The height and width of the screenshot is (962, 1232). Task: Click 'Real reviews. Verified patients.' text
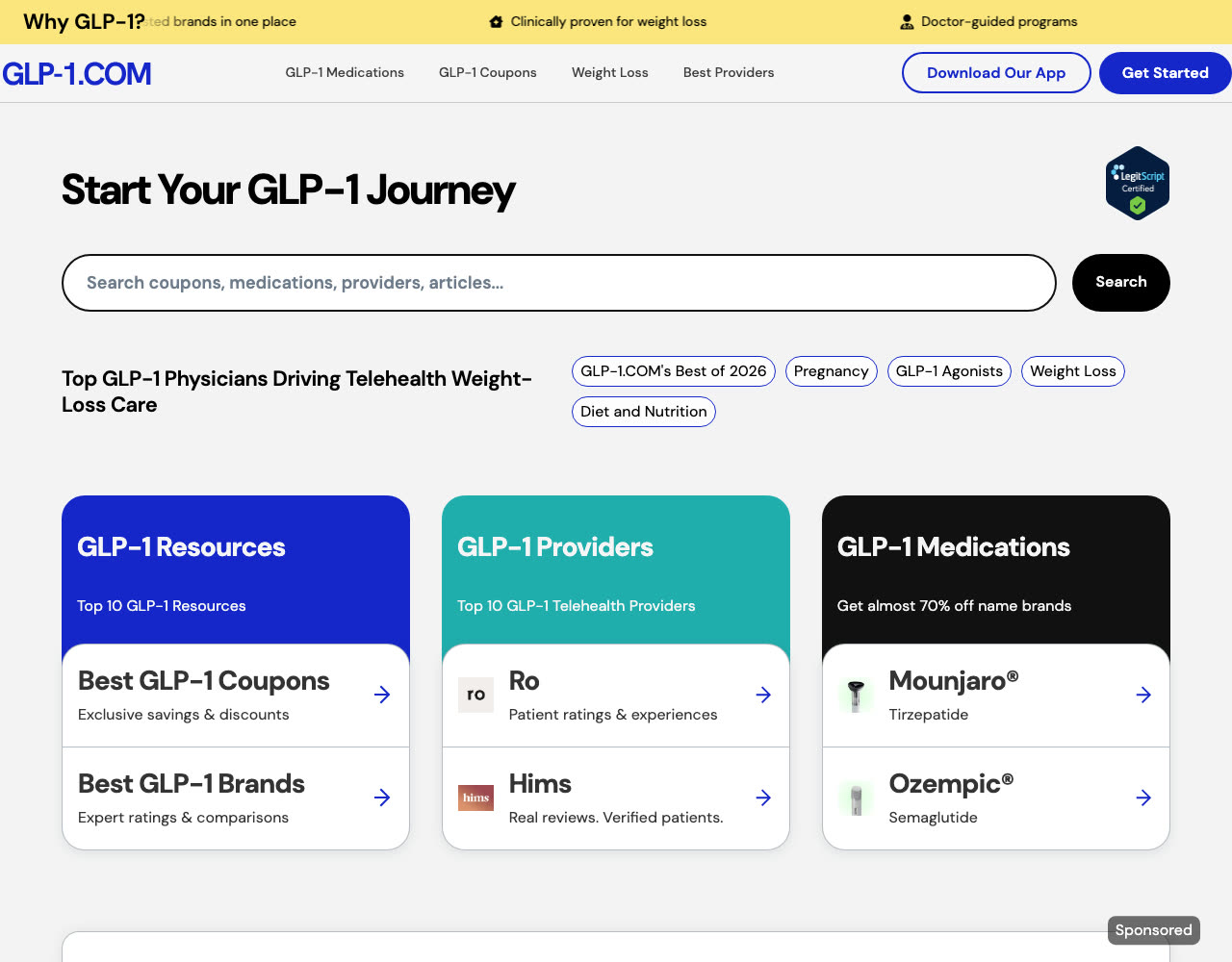click(616, 818)
